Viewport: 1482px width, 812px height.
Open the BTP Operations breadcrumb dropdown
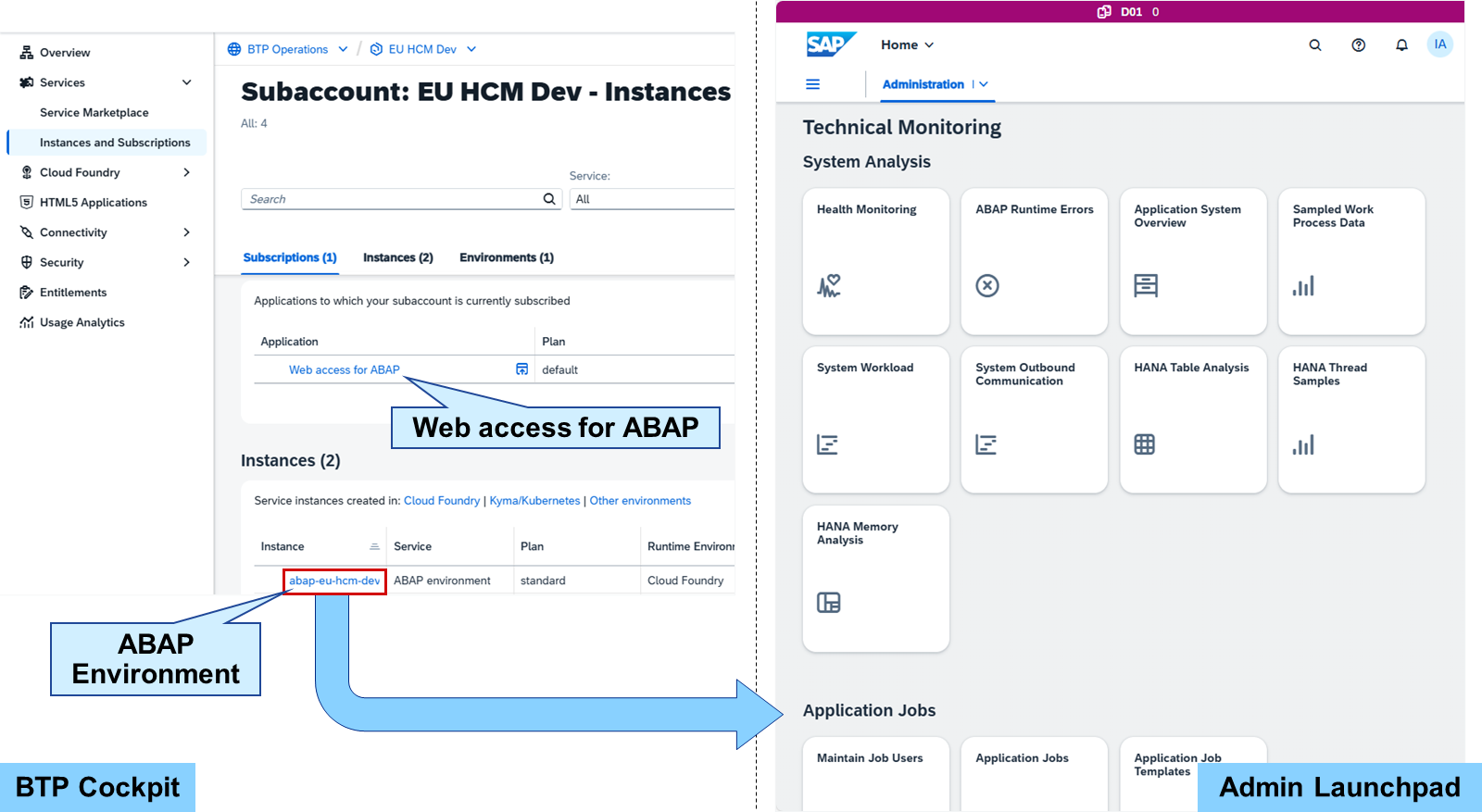click(x=343, y=49)
